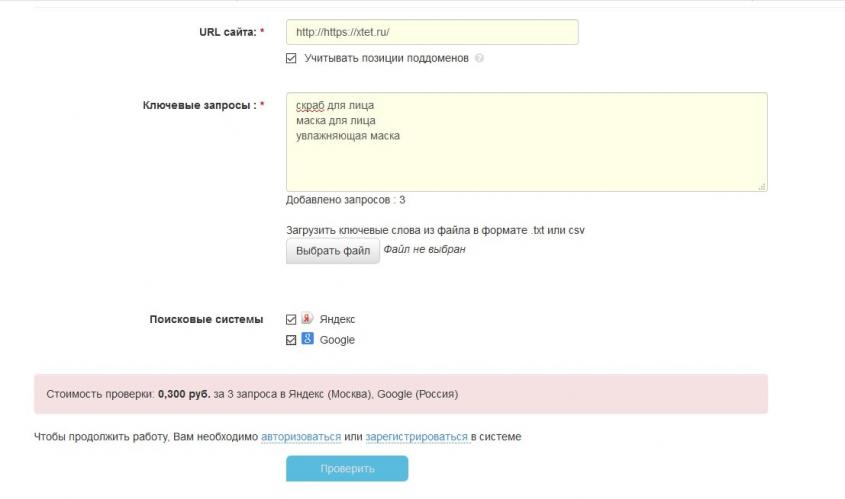
Task: Click the keywords textarea resize grip
Action: (x=762, y=186)
